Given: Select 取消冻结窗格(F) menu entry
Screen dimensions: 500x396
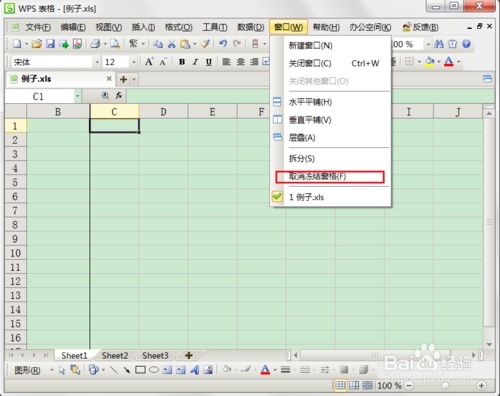Looking at the screenshot, I should coord(330,176).
